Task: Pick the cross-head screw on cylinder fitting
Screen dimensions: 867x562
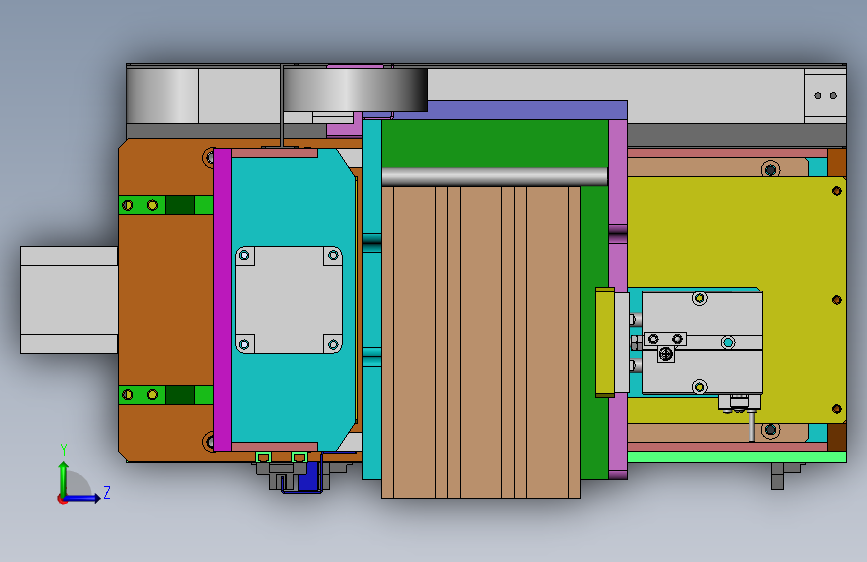Action: [666, 353]
